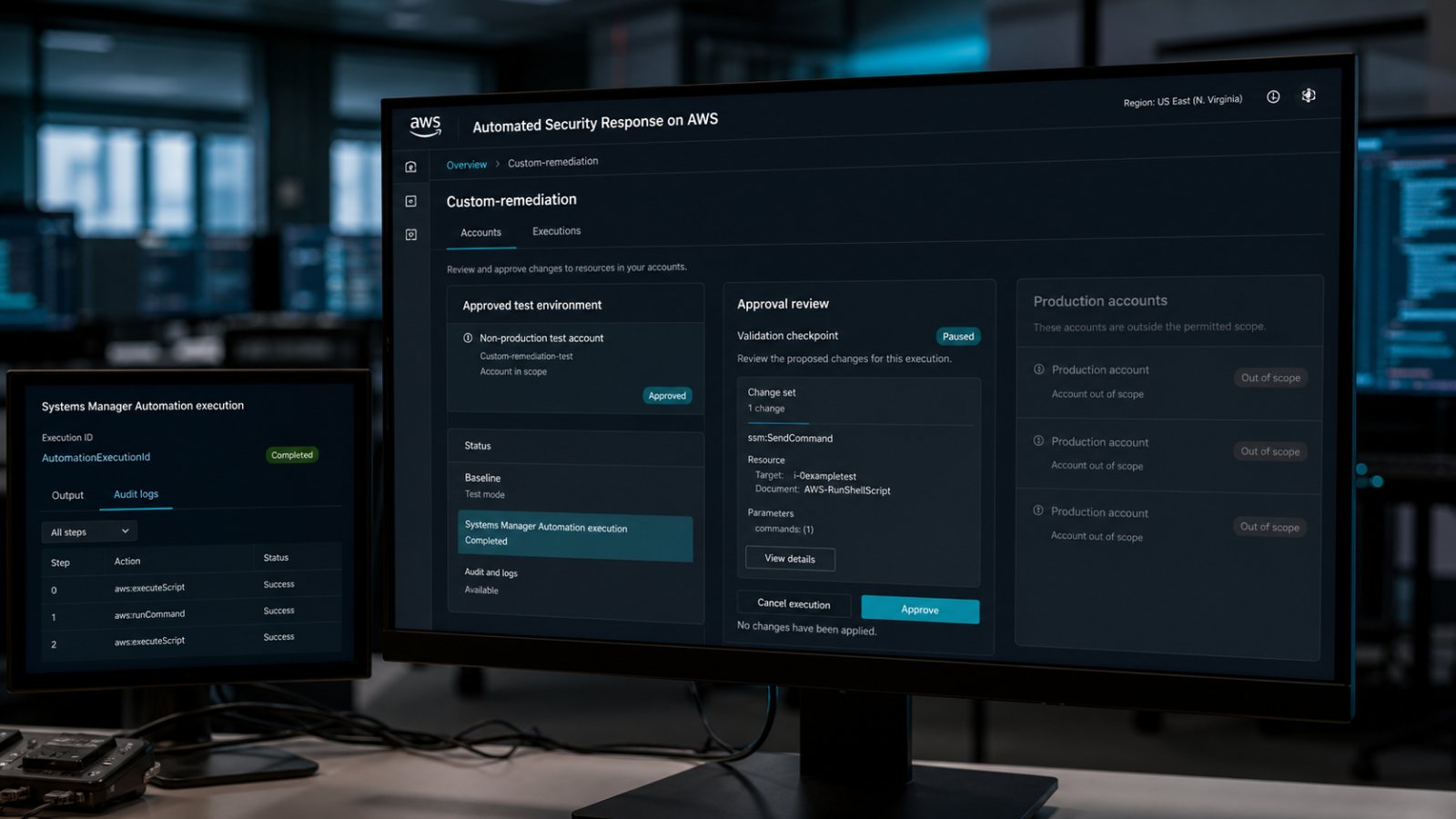The width and height of the screenshot is (1456, 819).
Task: Click the Completed badge on small monitor
Action: [292, 455]
